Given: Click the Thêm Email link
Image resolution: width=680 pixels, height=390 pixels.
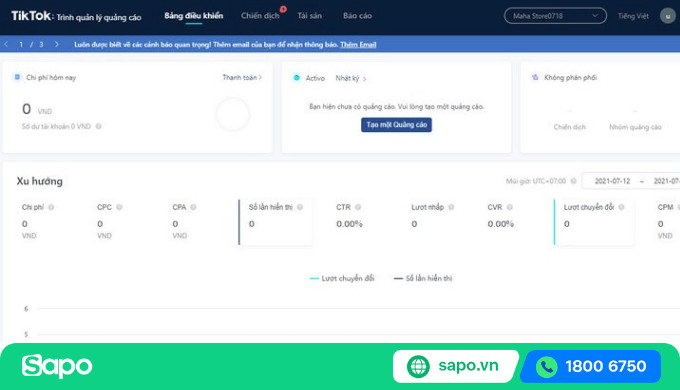Looking at the screenshot, I should pos(358,44).
